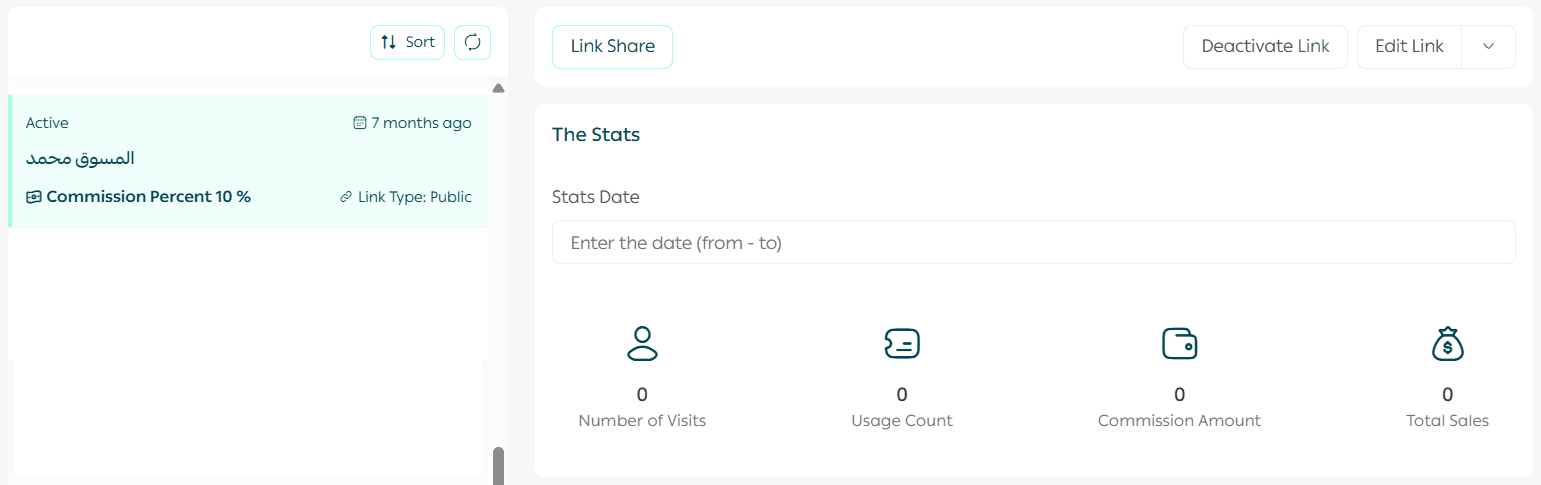This screenshot has height=485, width=1541.
Task: Click the refresh list icon button
Action: click(x=473, y=42)
